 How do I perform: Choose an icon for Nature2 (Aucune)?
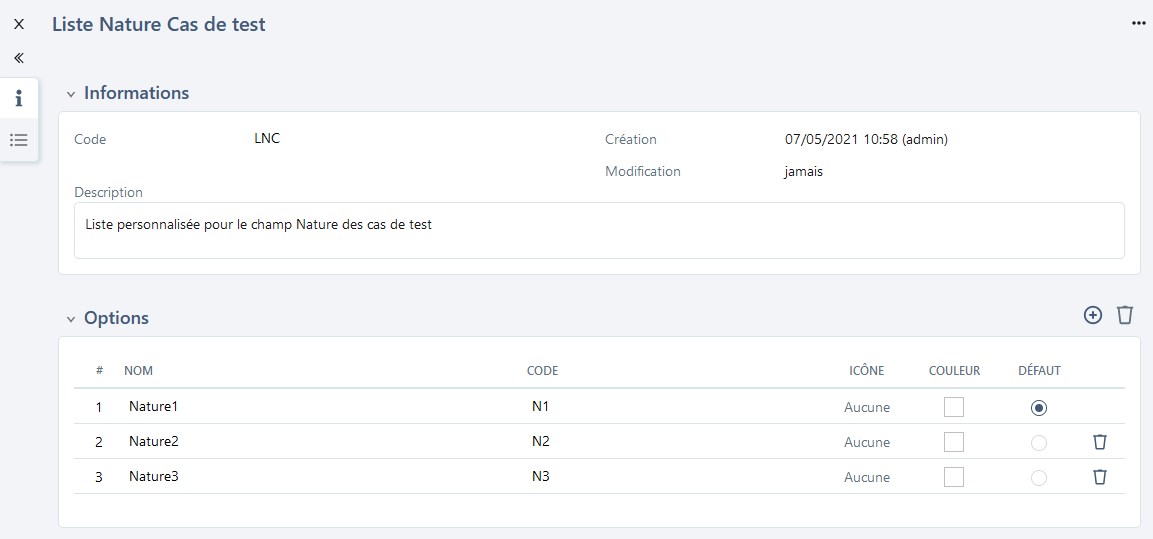tap(867, 443)
